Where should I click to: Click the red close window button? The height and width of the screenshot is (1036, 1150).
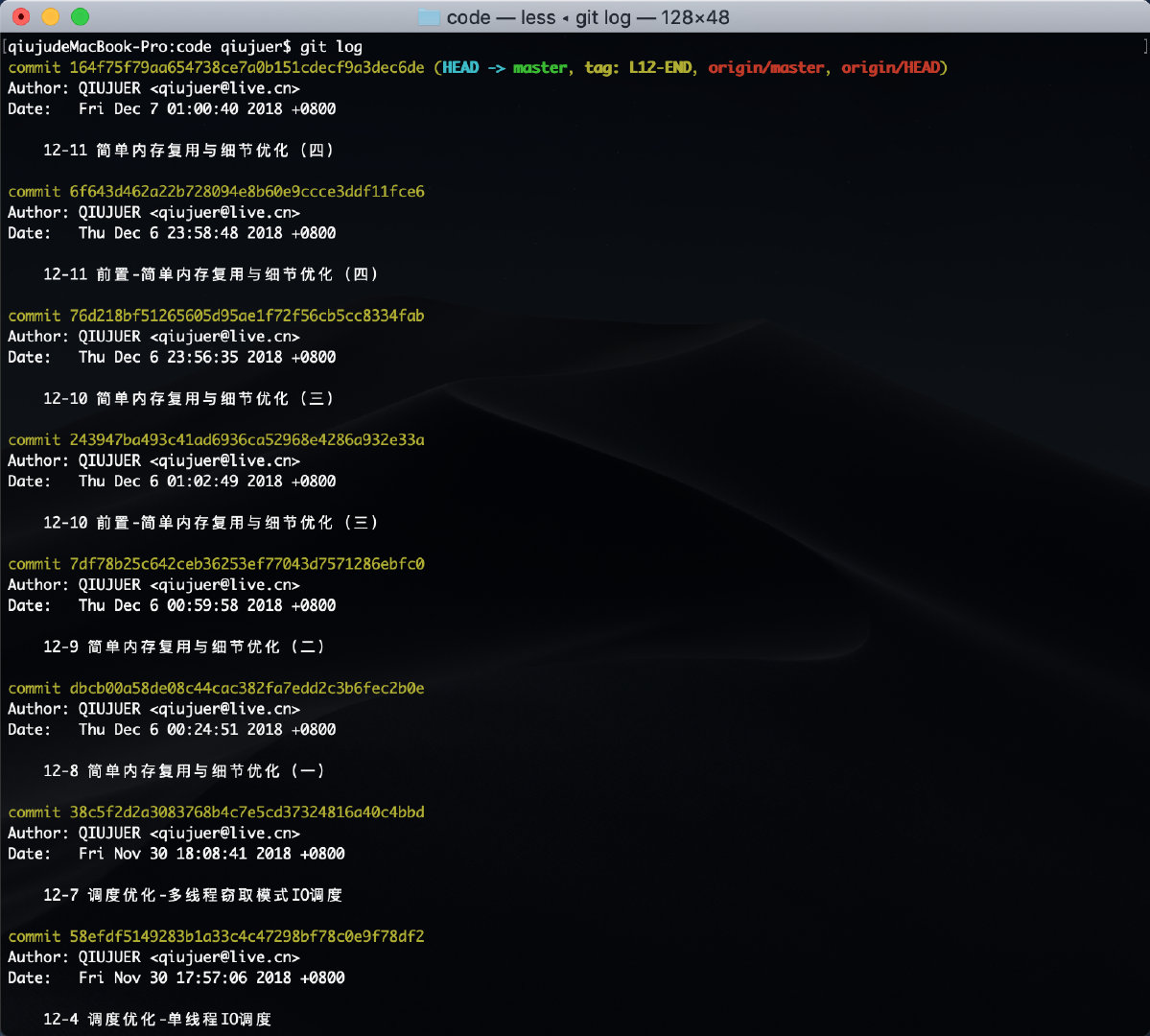(21, 16)
